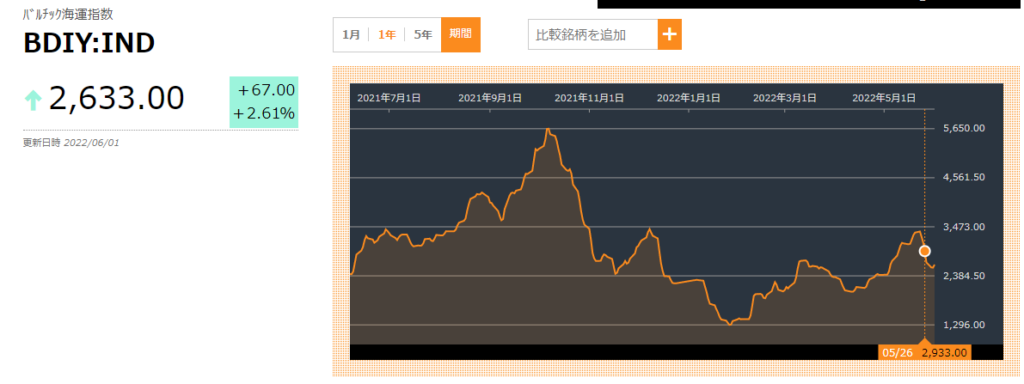Click the green up-arrow icon beside price

click(x=33, y=100)
